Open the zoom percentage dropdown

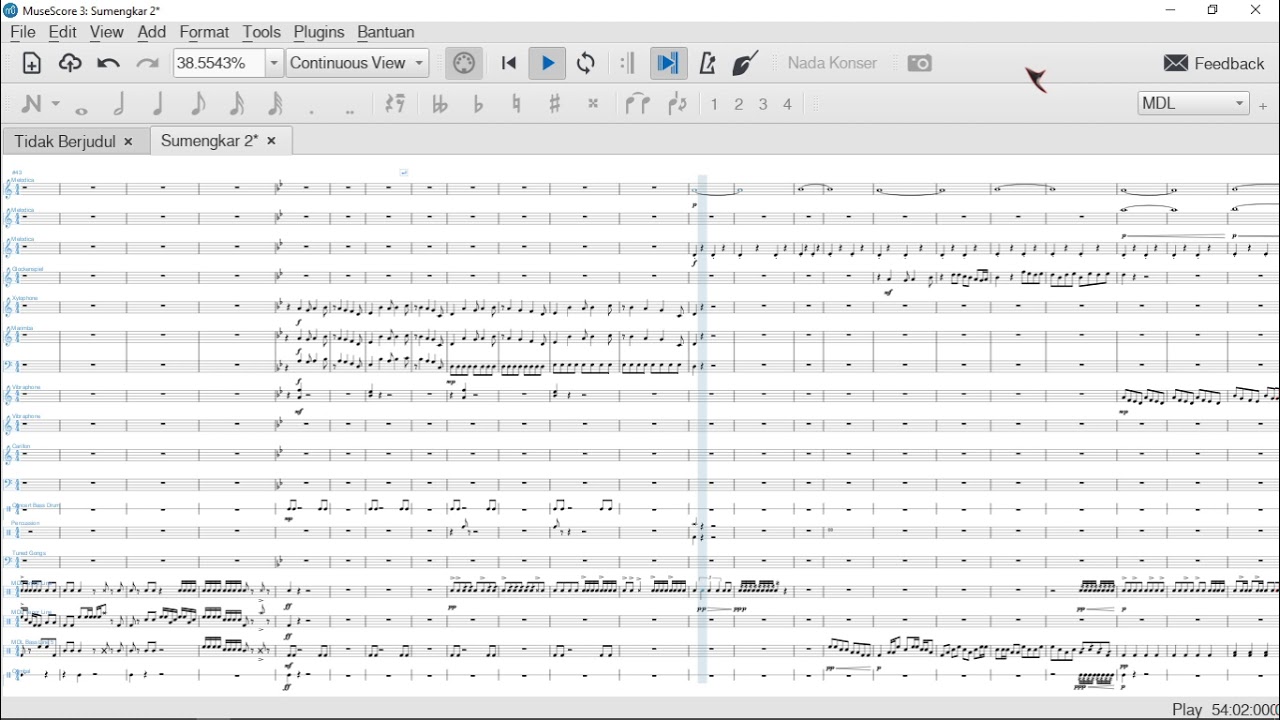click(273, 63)
